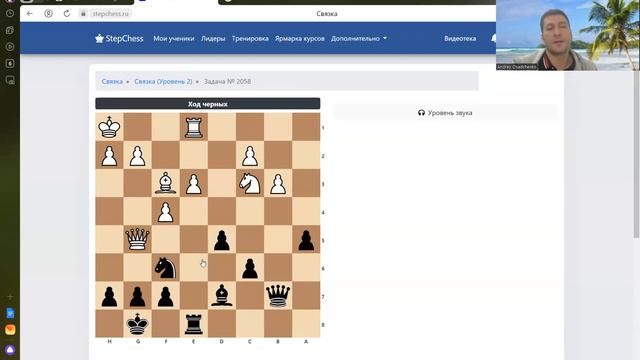Select the black king on g8
Viewport: 640px width, 360px height.
[x=138, y=324]
